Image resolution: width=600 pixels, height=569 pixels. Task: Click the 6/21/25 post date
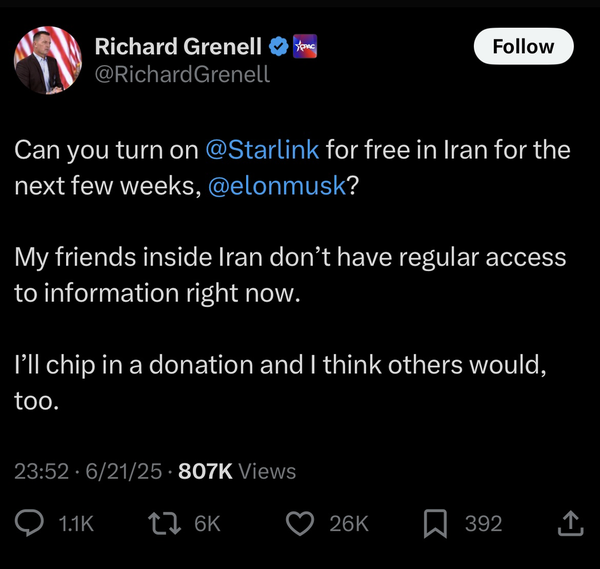[124, 471]
